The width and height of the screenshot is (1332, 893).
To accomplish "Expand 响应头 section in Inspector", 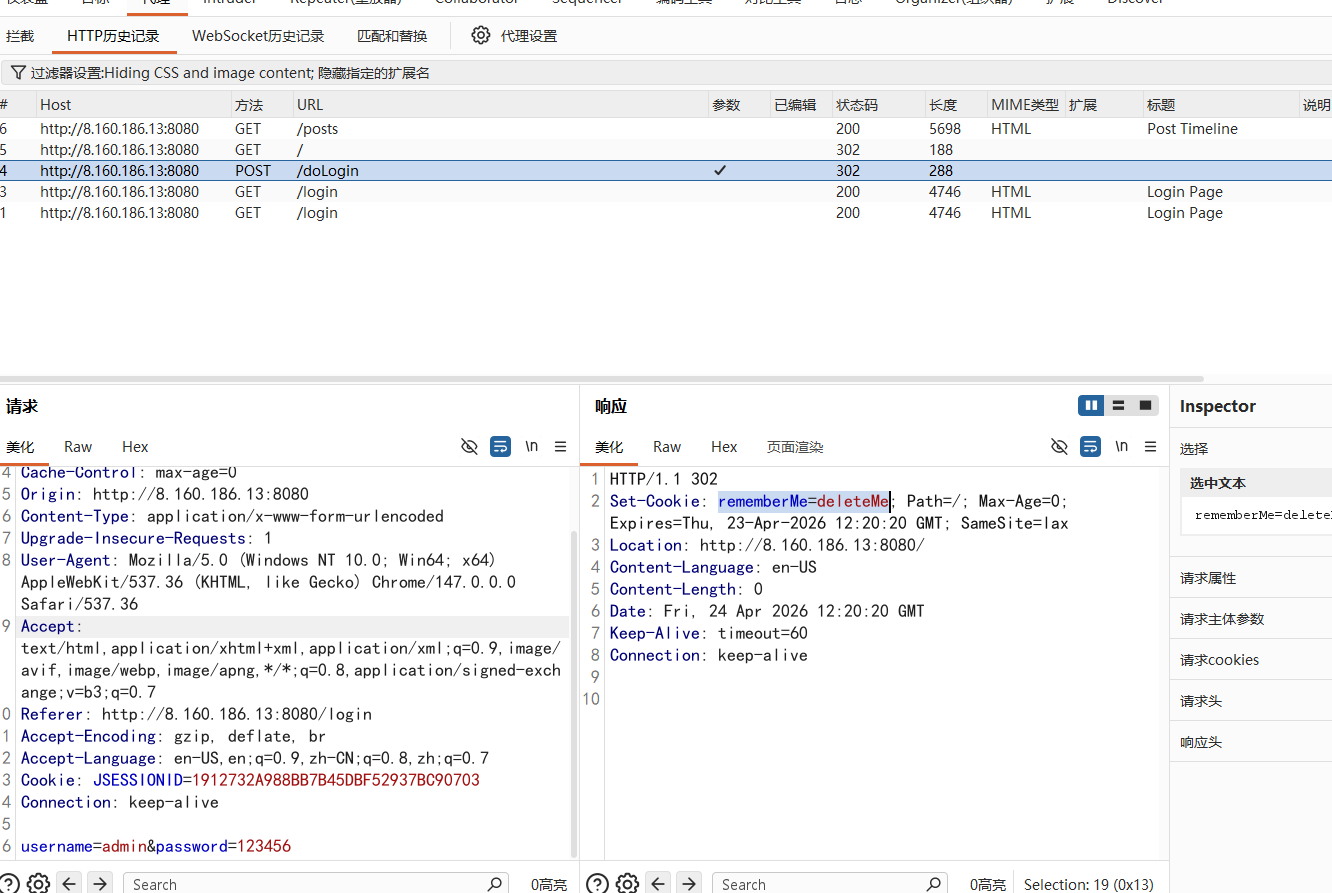I will (x=1201, y=742).
